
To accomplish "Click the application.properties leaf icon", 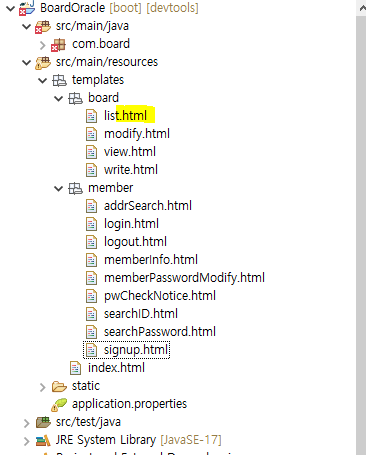I will click(59, 405).
